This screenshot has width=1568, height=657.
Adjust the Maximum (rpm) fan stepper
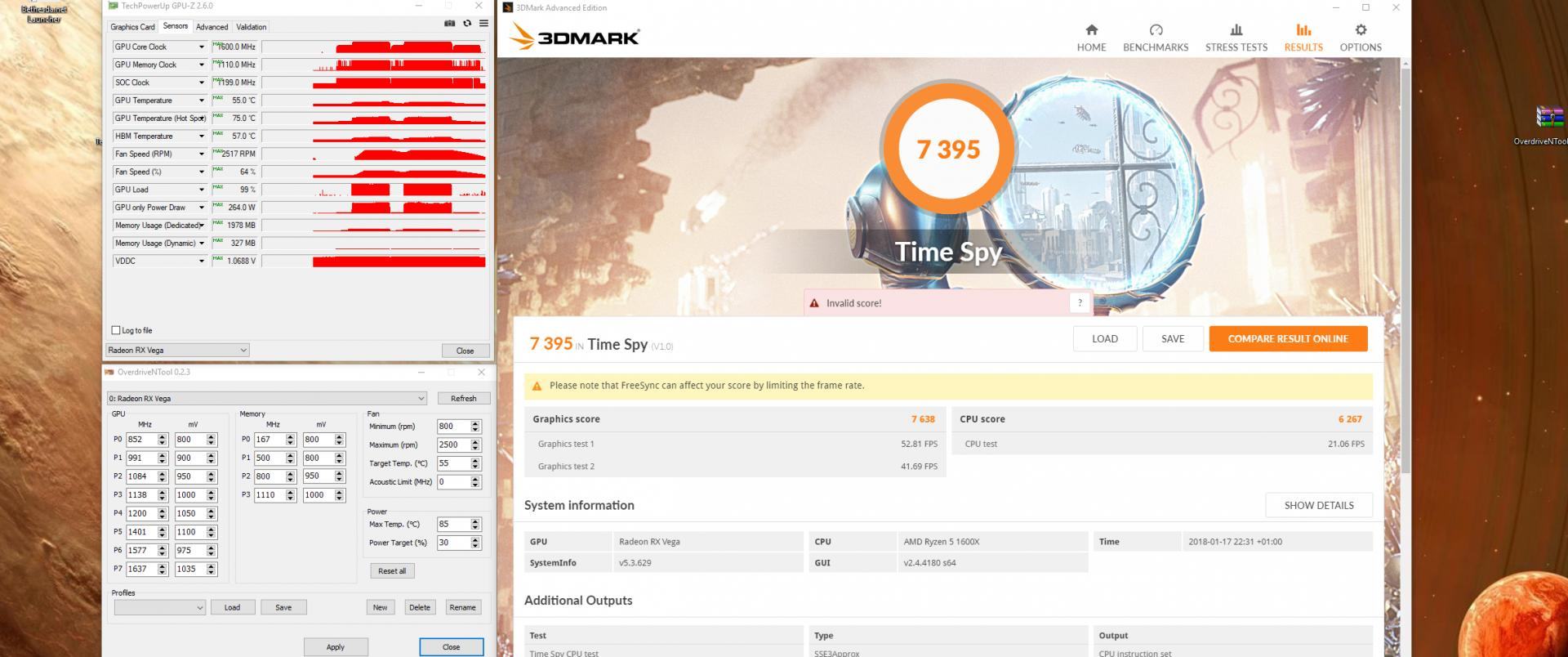[x=476, y=445]
